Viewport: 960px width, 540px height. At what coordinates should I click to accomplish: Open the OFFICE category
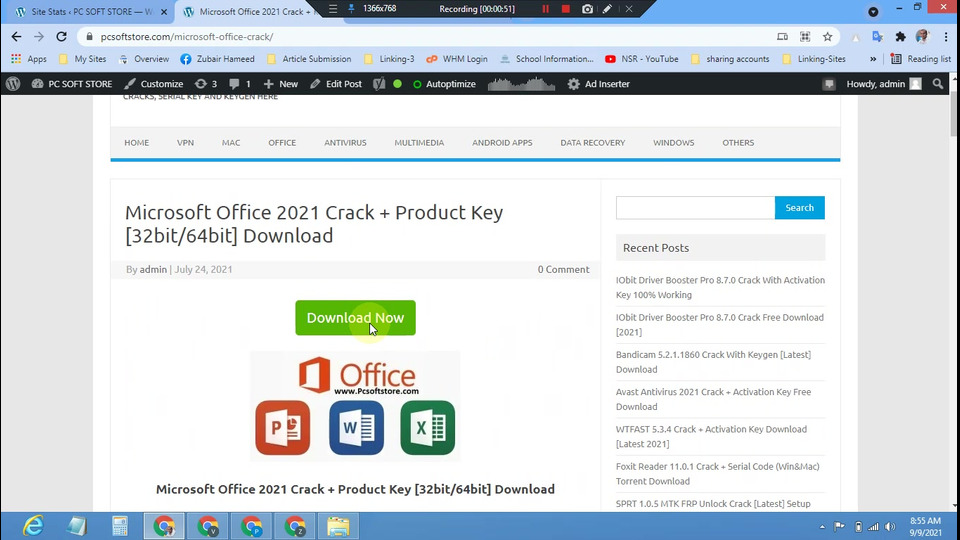pyautogui.click(x=282, y=143)
